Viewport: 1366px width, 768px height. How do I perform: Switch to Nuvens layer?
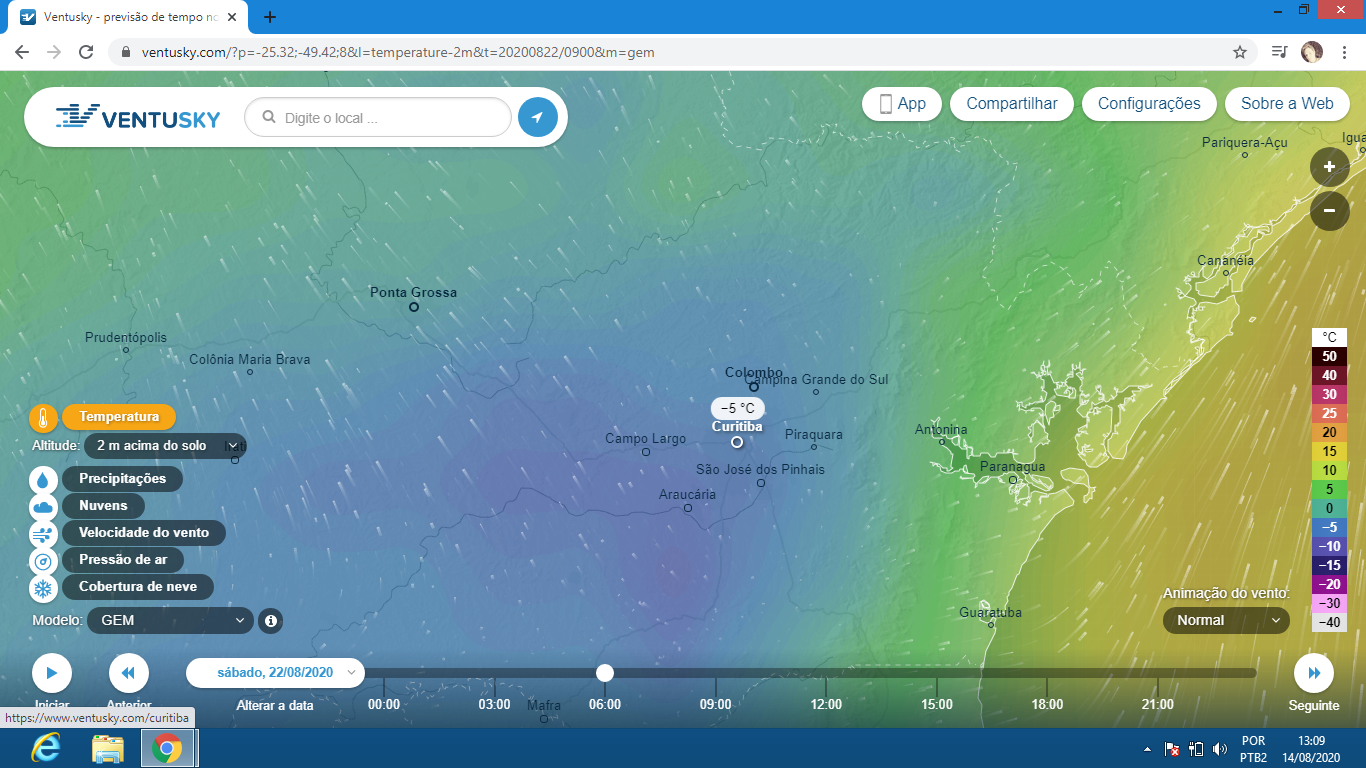[103, 506]
